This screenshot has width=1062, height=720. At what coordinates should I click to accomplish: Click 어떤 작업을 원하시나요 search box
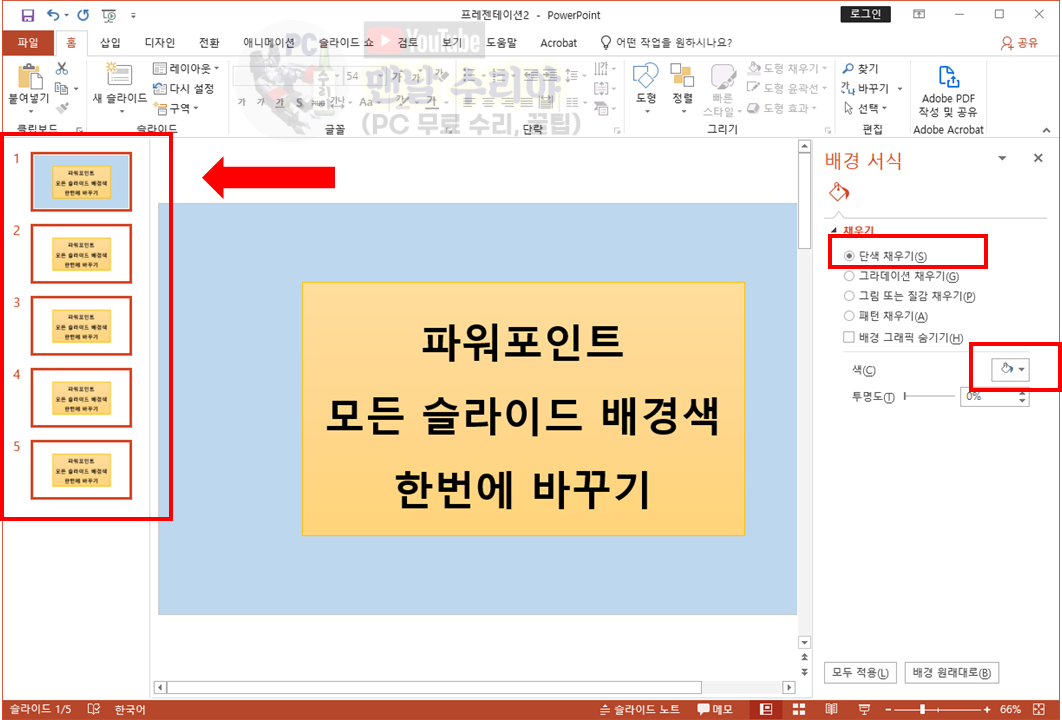(666, 43)
